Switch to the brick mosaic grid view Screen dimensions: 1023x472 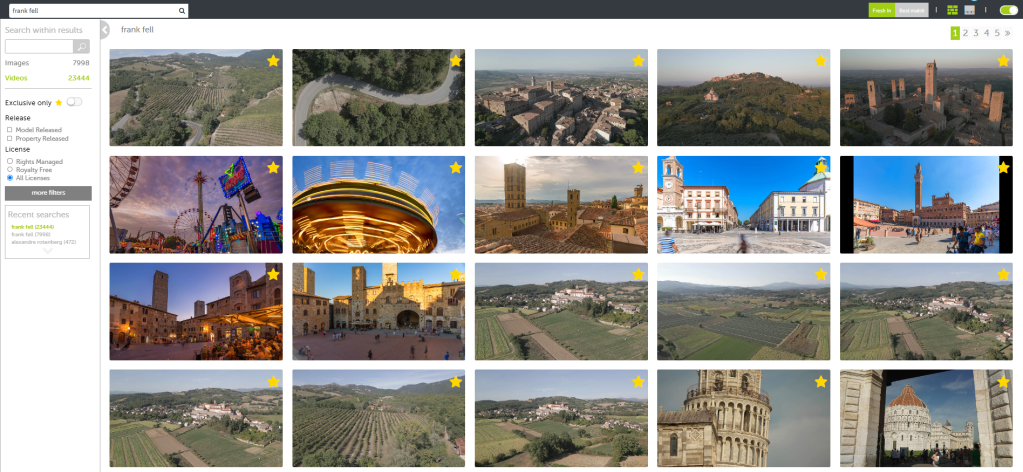[952, 10]
